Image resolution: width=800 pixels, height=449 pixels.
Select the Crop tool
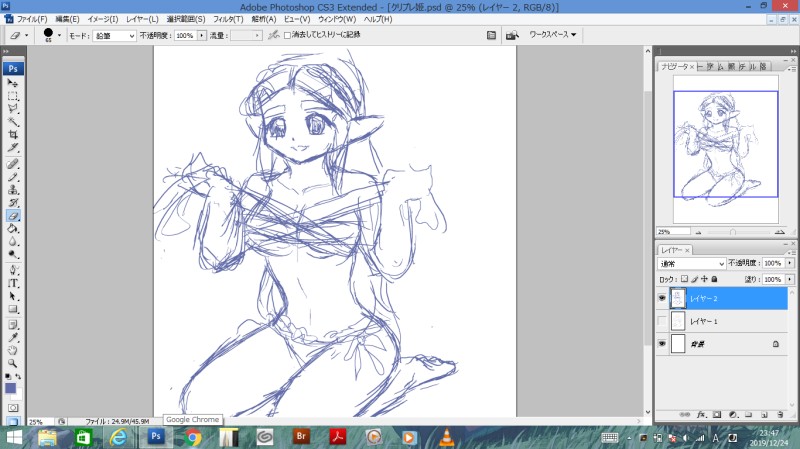click(x=13, y=135)
